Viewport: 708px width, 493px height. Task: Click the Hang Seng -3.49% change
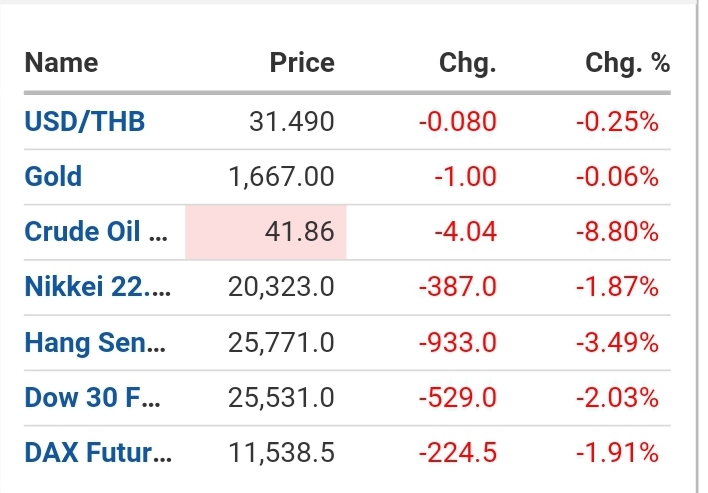617,343
